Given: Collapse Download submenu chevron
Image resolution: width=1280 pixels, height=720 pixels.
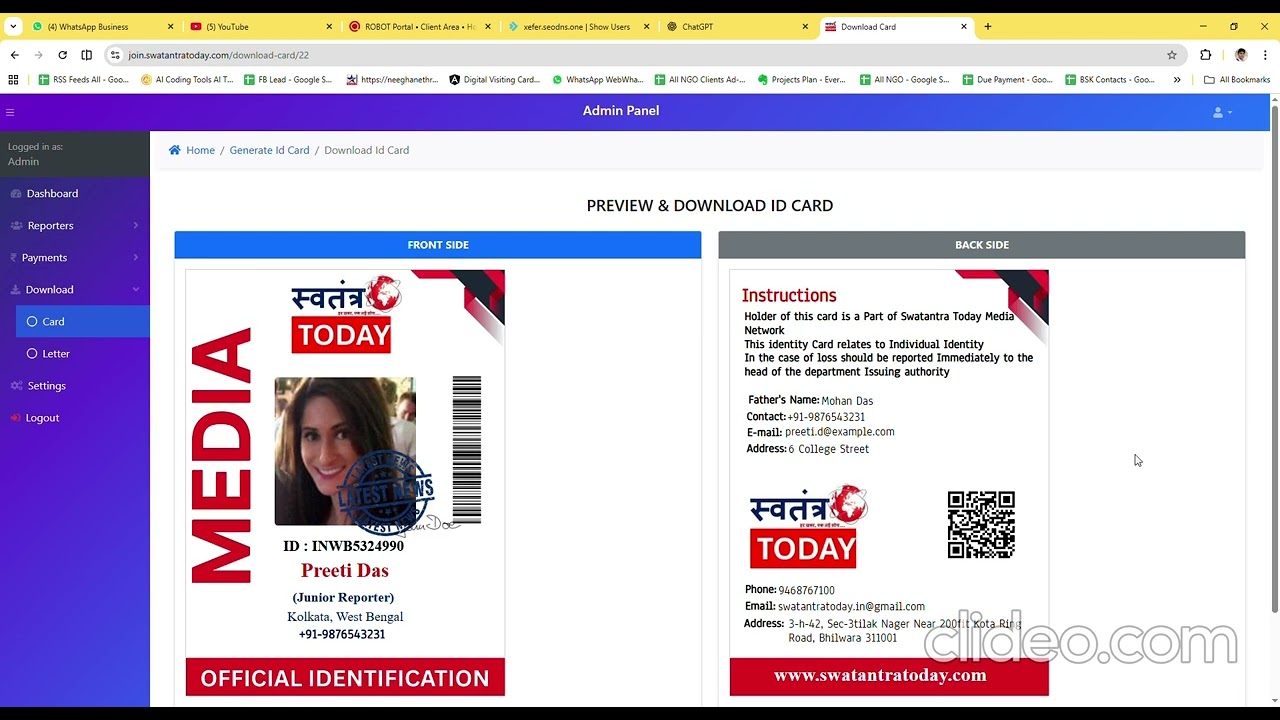Looking at the screenshot, I should click(136, 289).
